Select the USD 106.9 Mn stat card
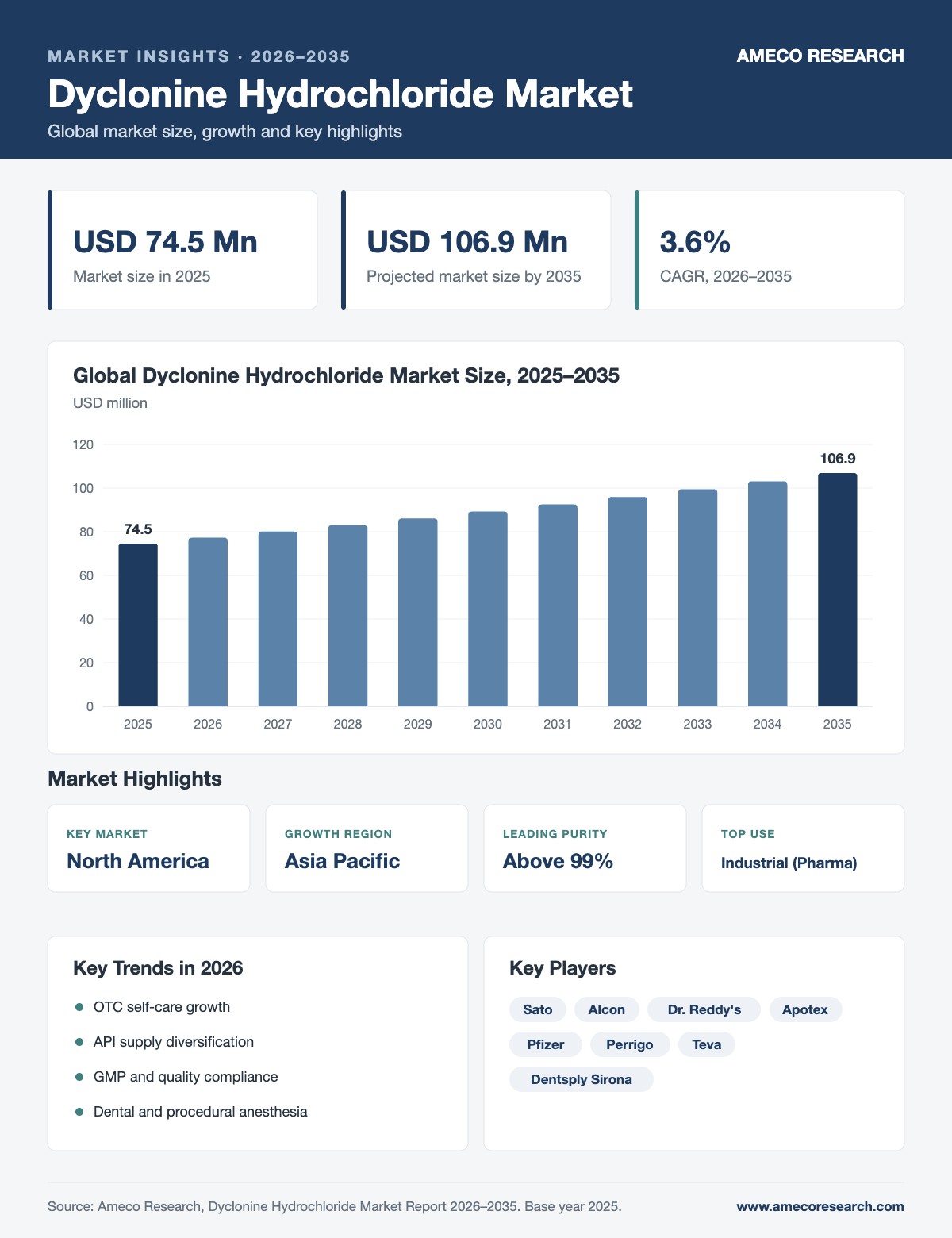952x1238 pixels. (x=476, y=250)
